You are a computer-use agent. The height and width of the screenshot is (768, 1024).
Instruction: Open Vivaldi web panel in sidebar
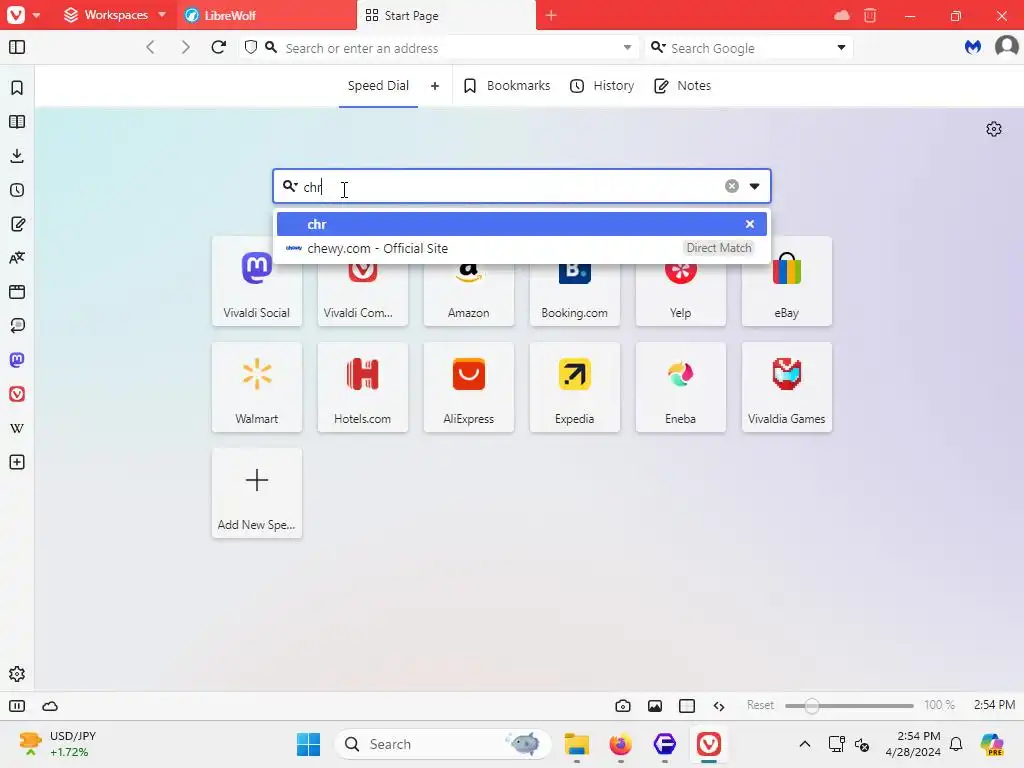[x=17, y=394]
